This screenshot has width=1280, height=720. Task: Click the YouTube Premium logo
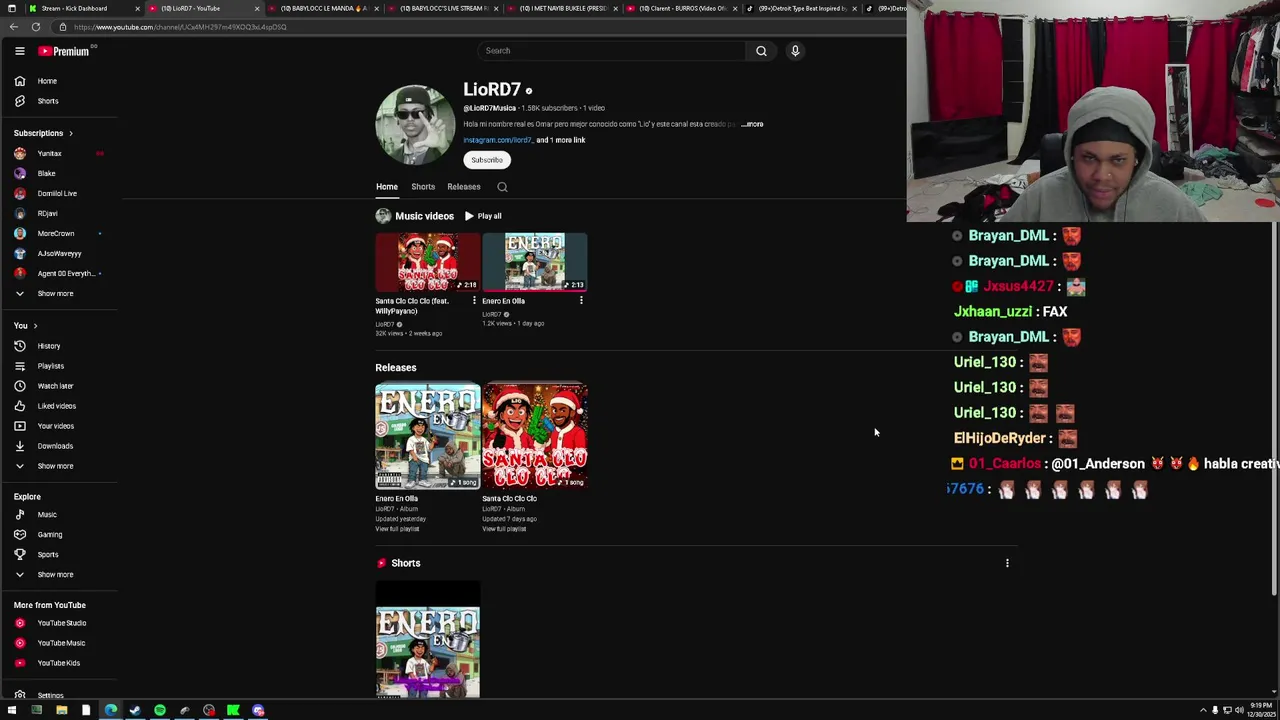coord(64,51)
